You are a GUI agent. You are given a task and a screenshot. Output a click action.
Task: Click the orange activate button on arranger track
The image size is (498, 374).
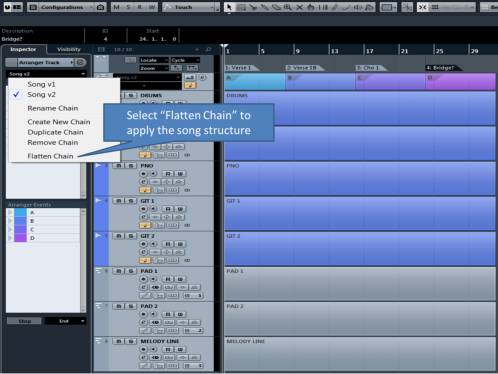coord(189,85)
